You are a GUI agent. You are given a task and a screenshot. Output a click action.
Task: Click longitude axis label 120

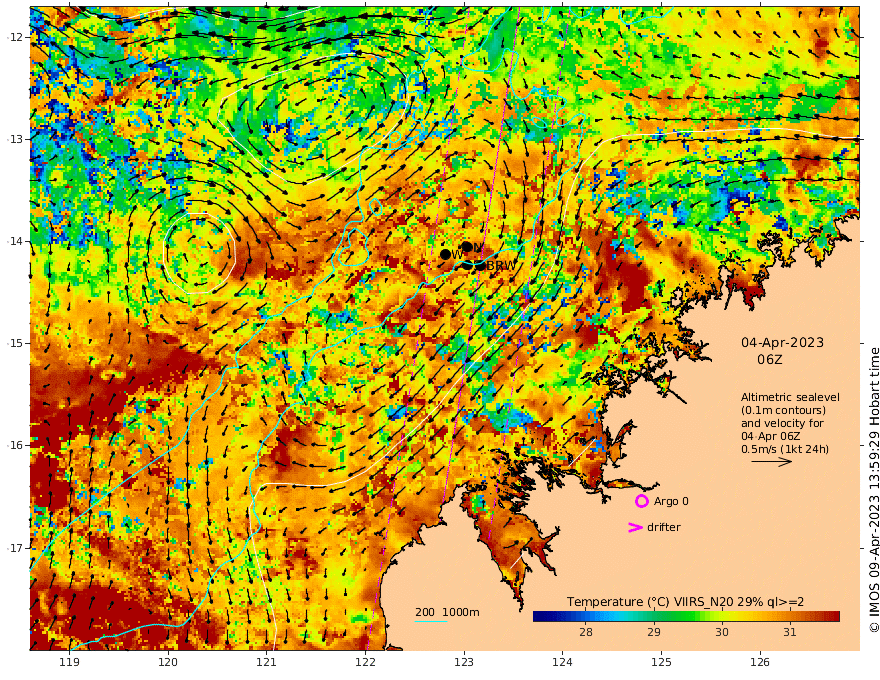[168, 663]
